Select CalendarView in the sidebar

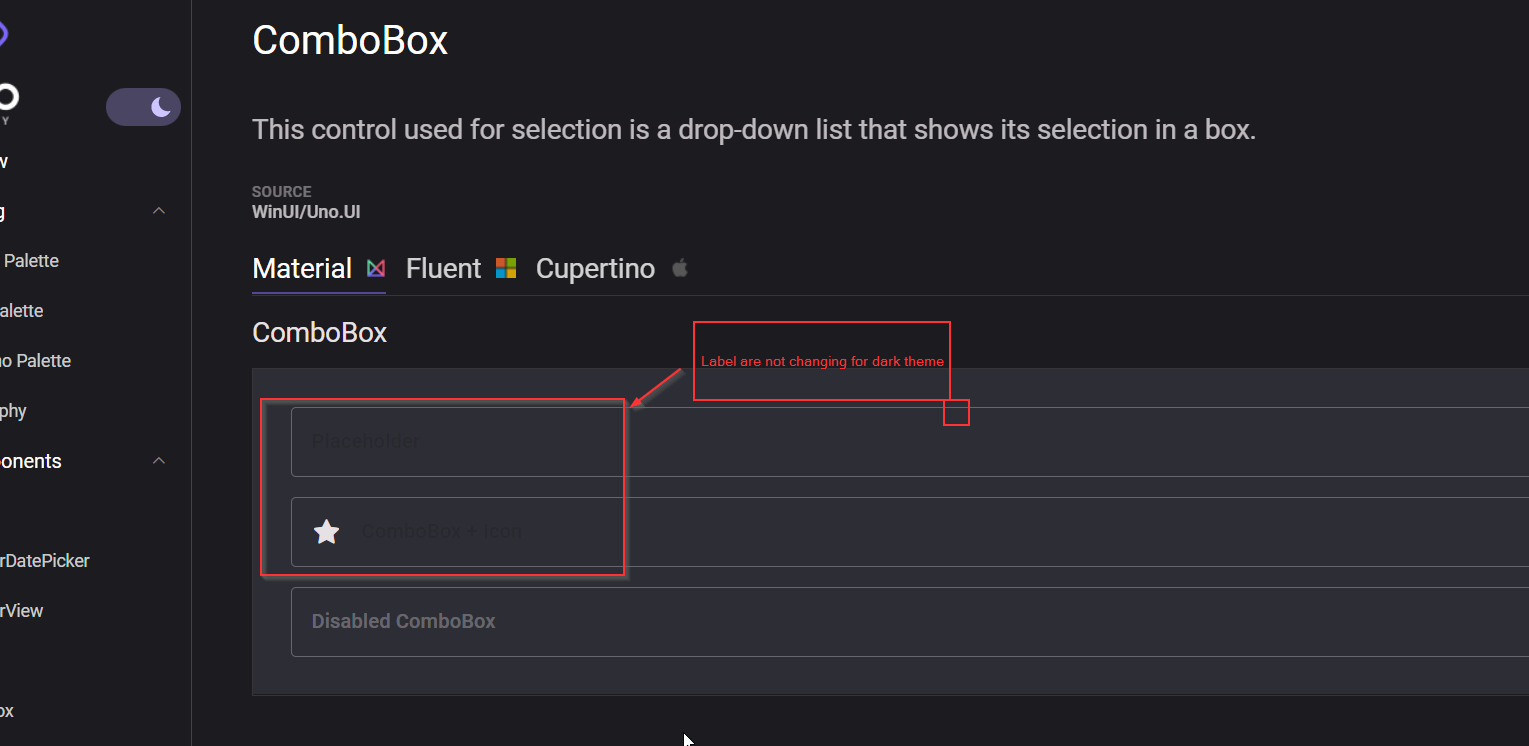(22, 610)
